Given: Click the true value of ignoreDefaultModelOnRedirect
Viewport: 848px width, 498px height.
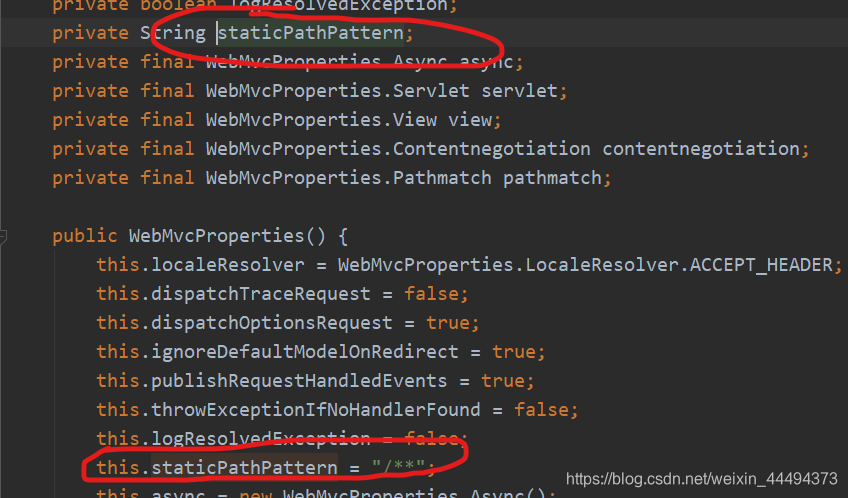Looking at the screenshot, I should point(514,352).
